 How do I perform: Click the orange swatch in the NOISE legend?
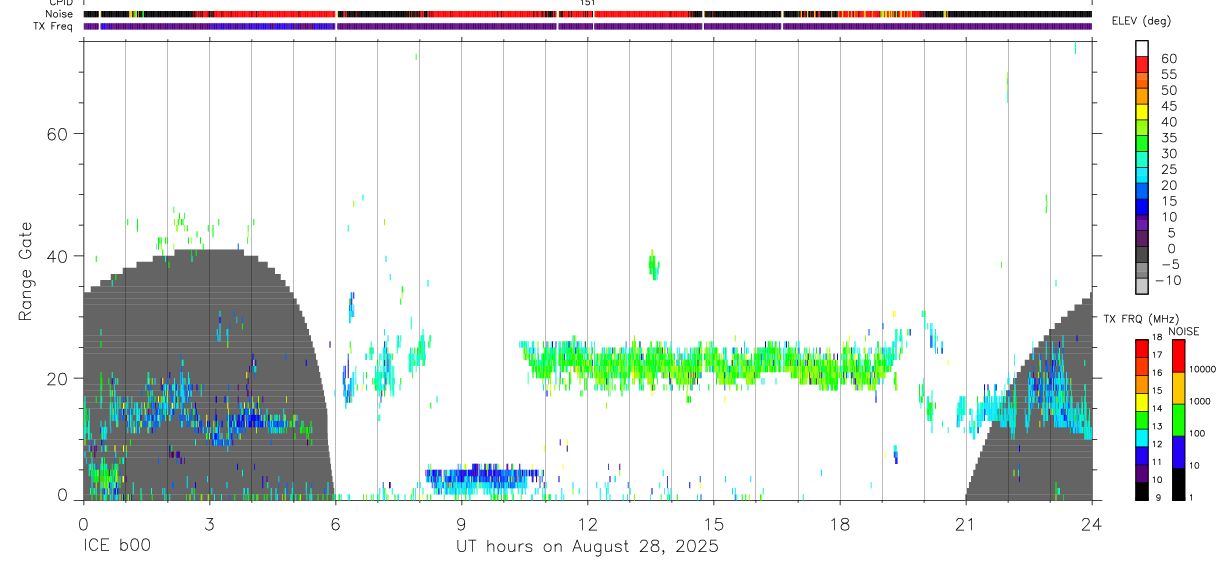1177,387
